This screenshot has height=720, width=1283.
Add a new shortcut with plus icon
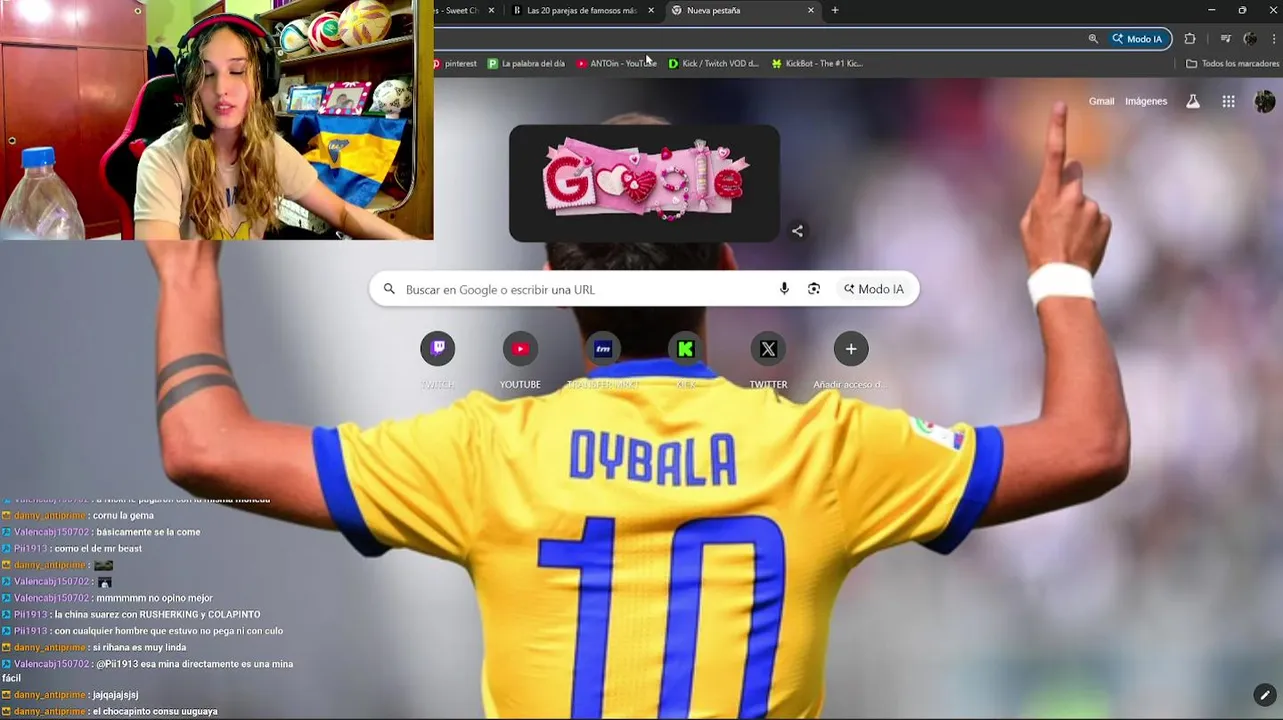(x=851, y=349)
